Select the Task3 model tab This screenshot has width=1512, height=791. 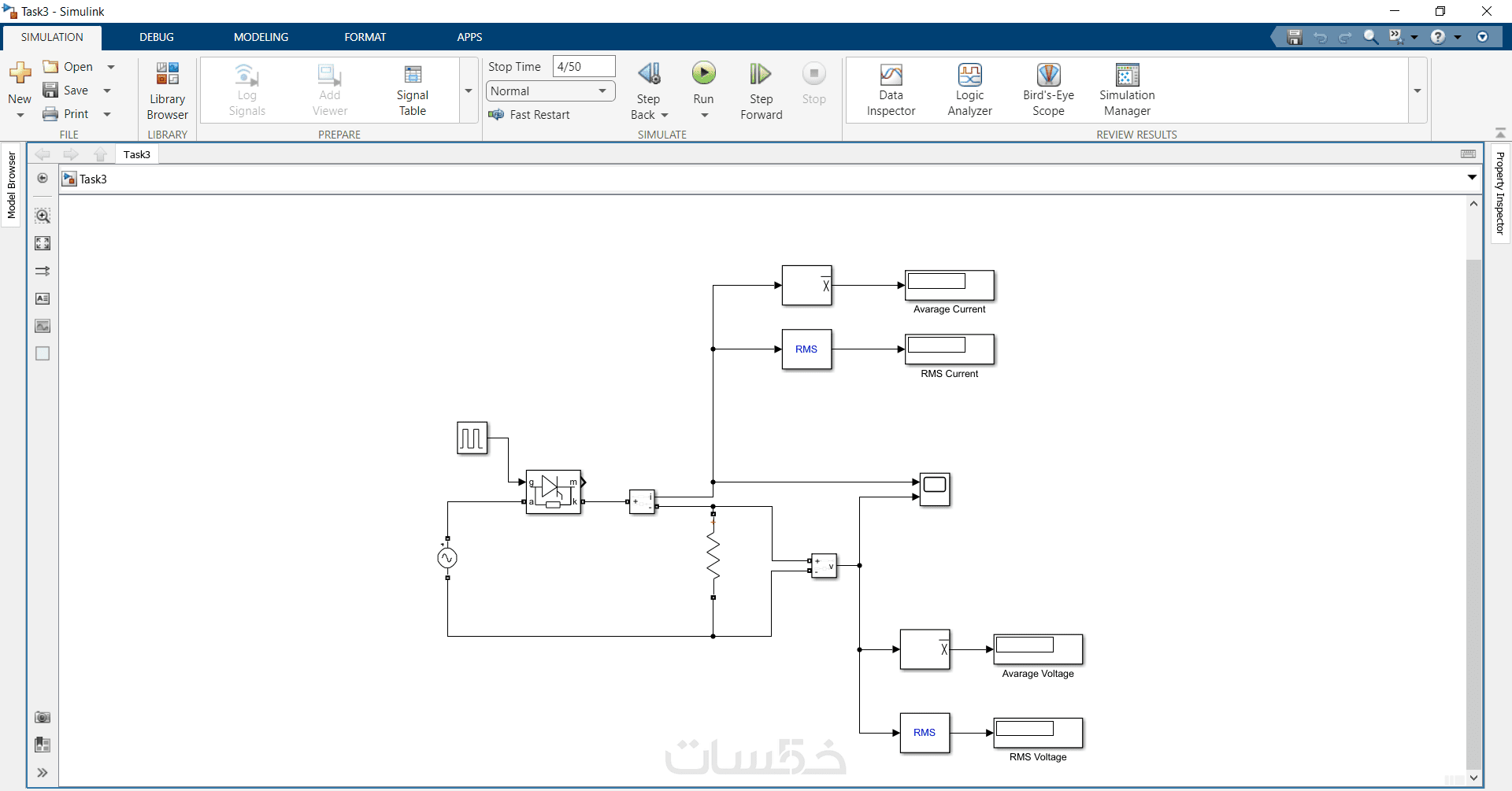tap(137, 154)
